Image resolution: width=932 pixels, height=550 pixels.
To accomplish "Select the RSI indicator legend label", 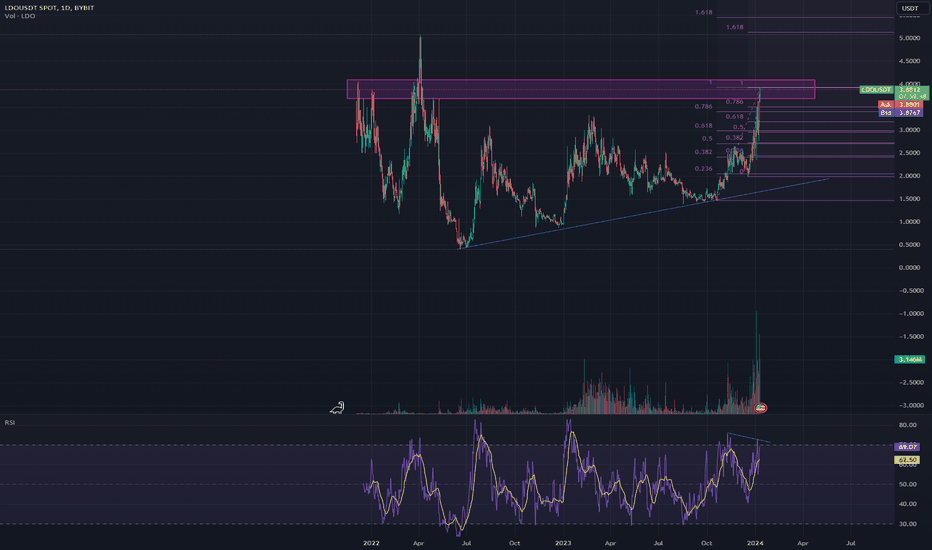I will (10, 422).
